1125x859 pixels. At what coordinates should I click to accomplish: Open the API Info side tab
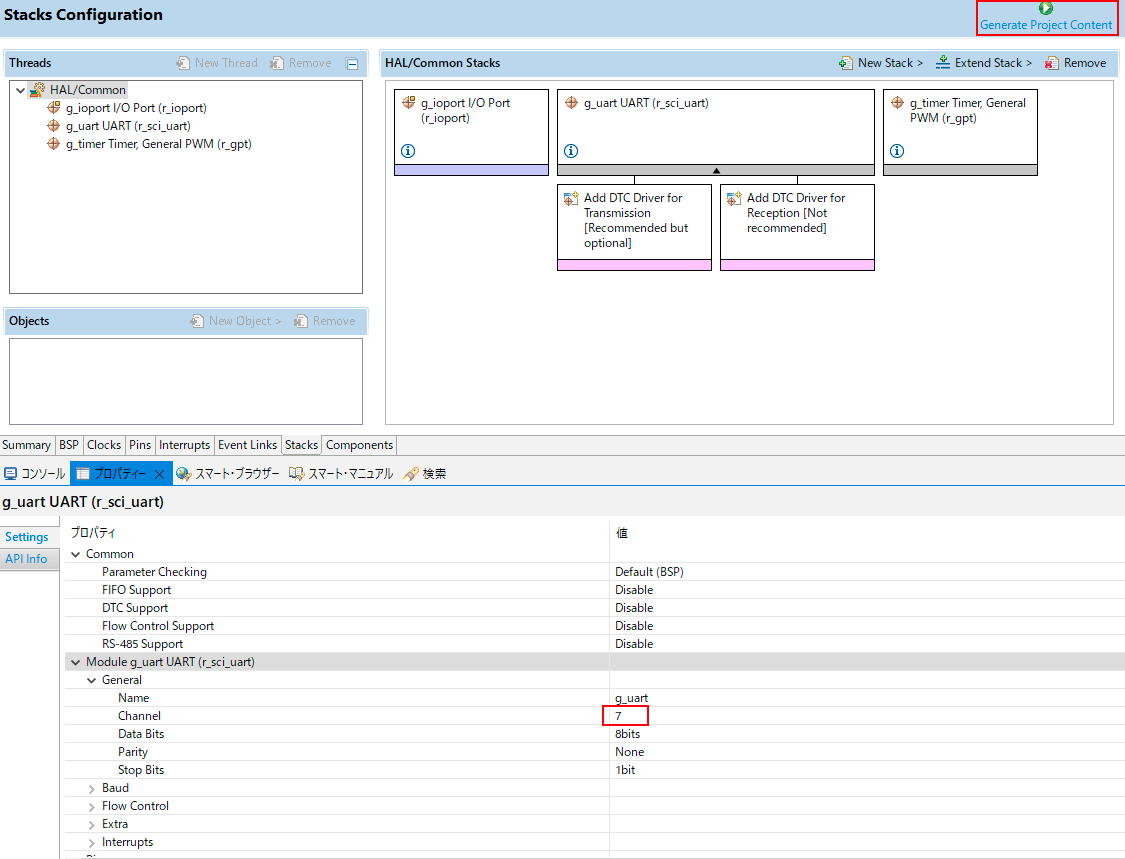pyautogui.click(x=26, y=559)
